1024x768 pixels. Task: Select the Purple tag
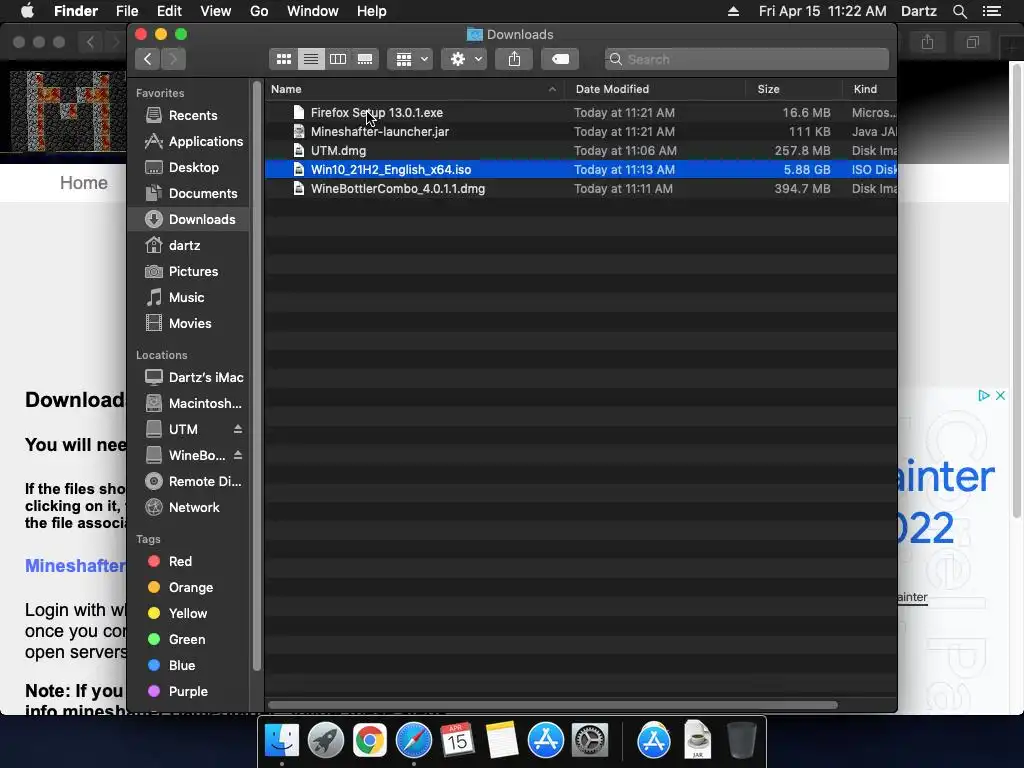[188, 692]
